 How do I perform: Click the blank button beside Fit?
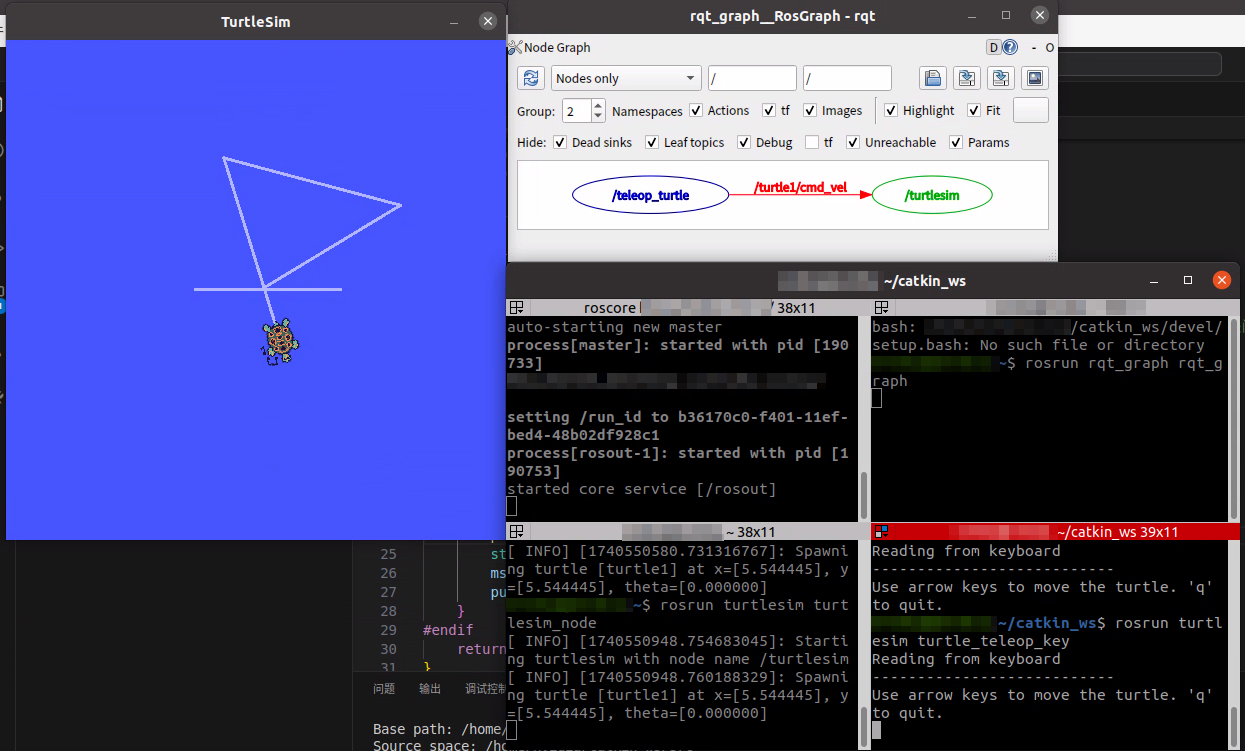point(1031,110)
